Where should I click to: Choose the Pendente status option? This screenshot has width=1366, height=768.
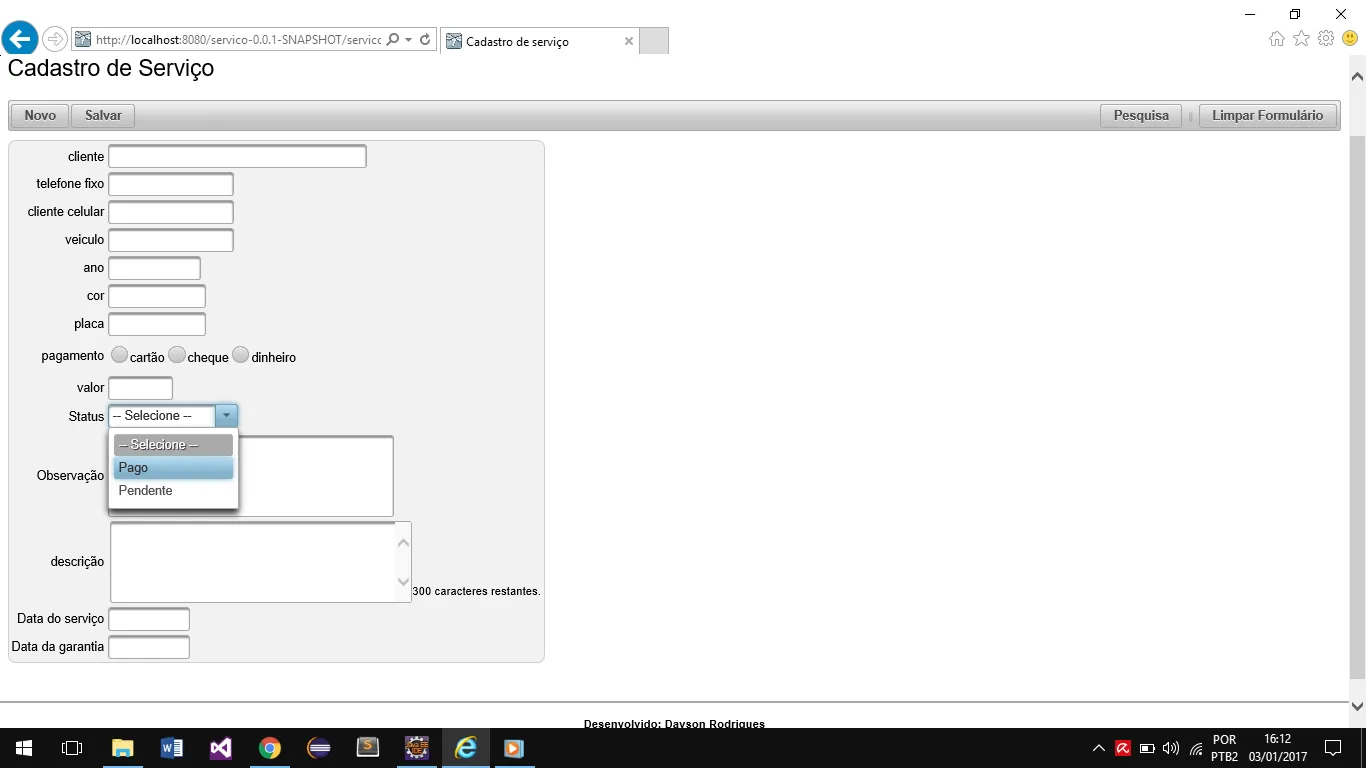[x=173, y=491]
